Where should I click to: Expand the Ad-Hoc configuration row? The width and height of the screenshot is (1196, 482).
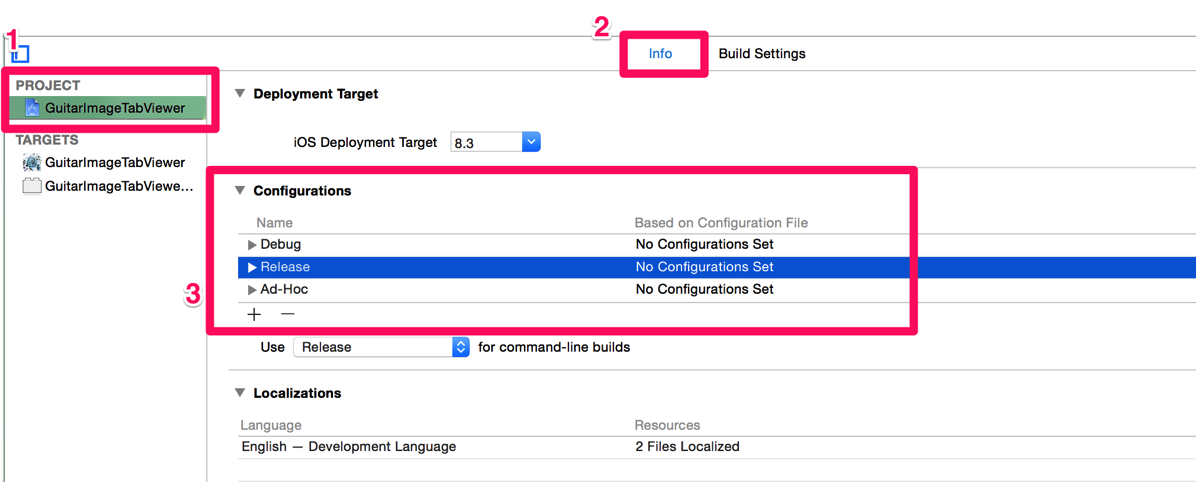click(252, 290)
